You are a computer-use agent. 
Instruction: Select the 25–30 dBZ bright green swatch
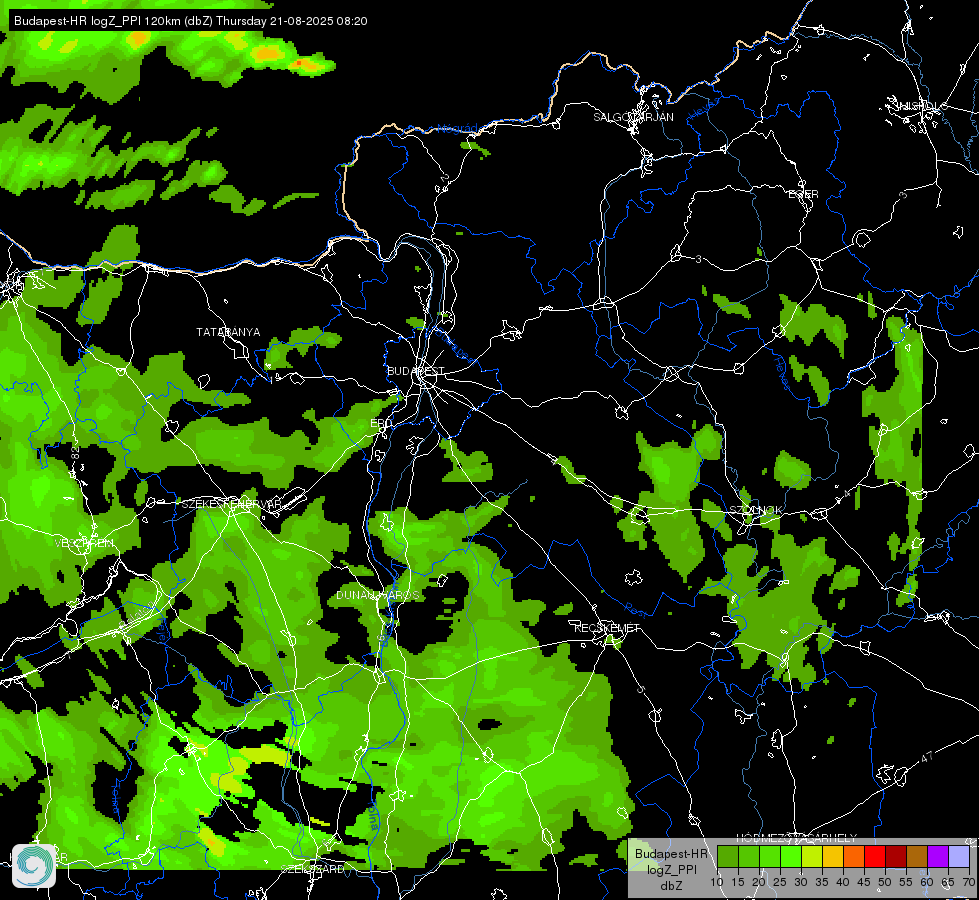pos(791,856)
